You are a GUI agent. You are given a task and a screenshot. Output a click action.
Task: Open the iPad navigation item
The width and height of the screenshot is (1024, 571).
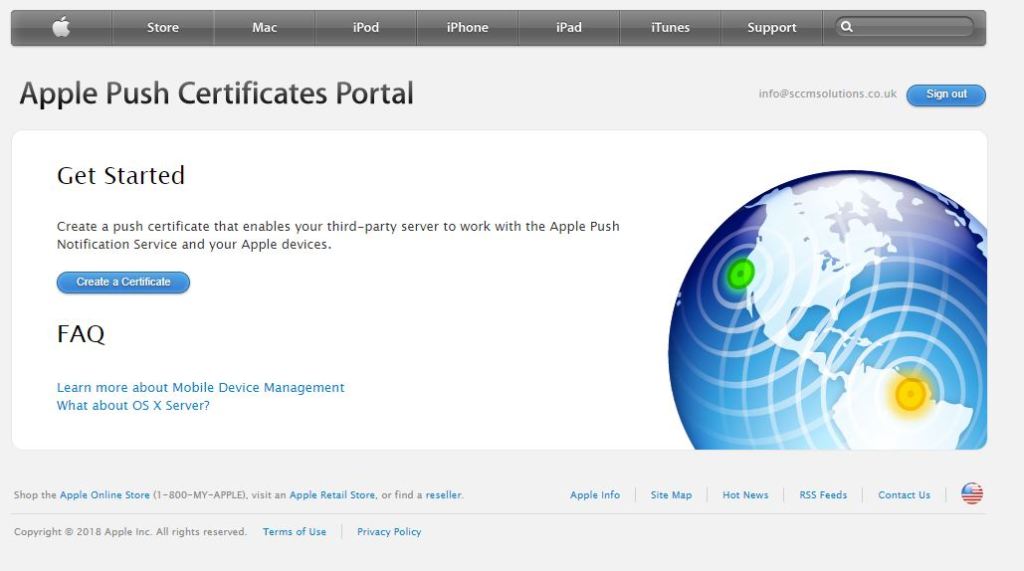click(569, 28)
